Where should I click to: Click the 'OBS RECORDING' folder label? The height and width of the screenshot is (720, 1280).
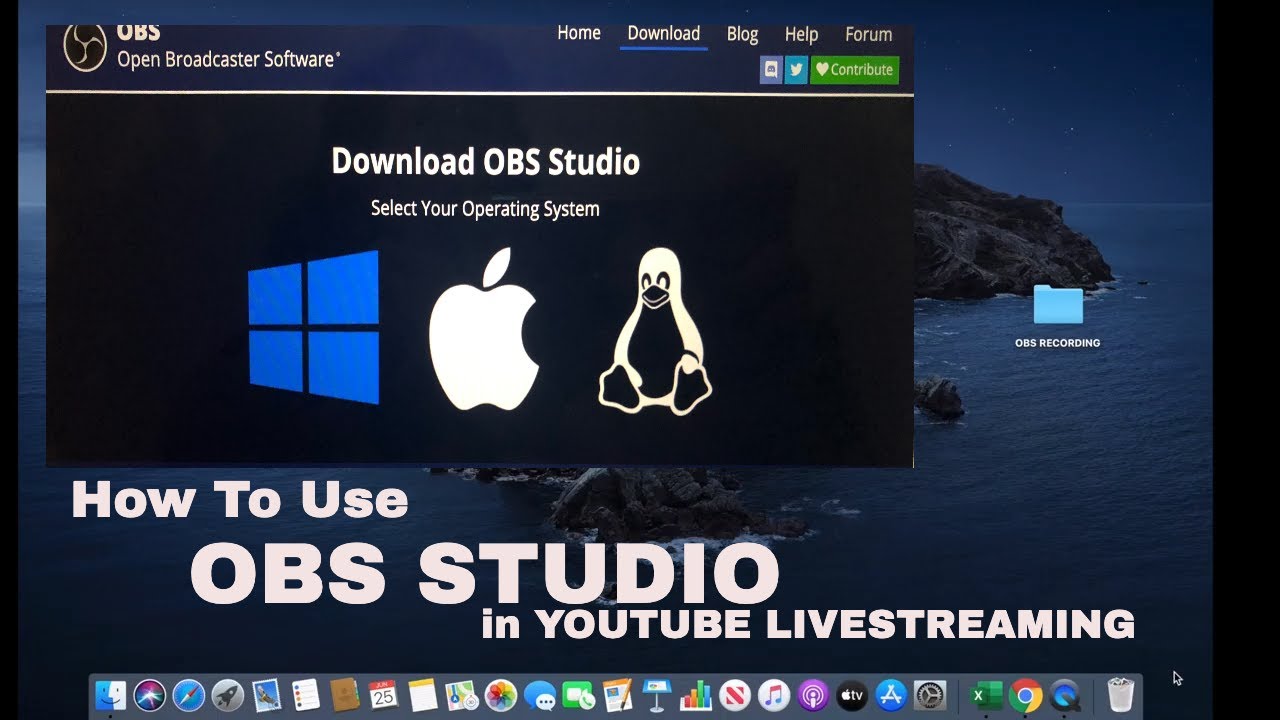[1057, 343]
